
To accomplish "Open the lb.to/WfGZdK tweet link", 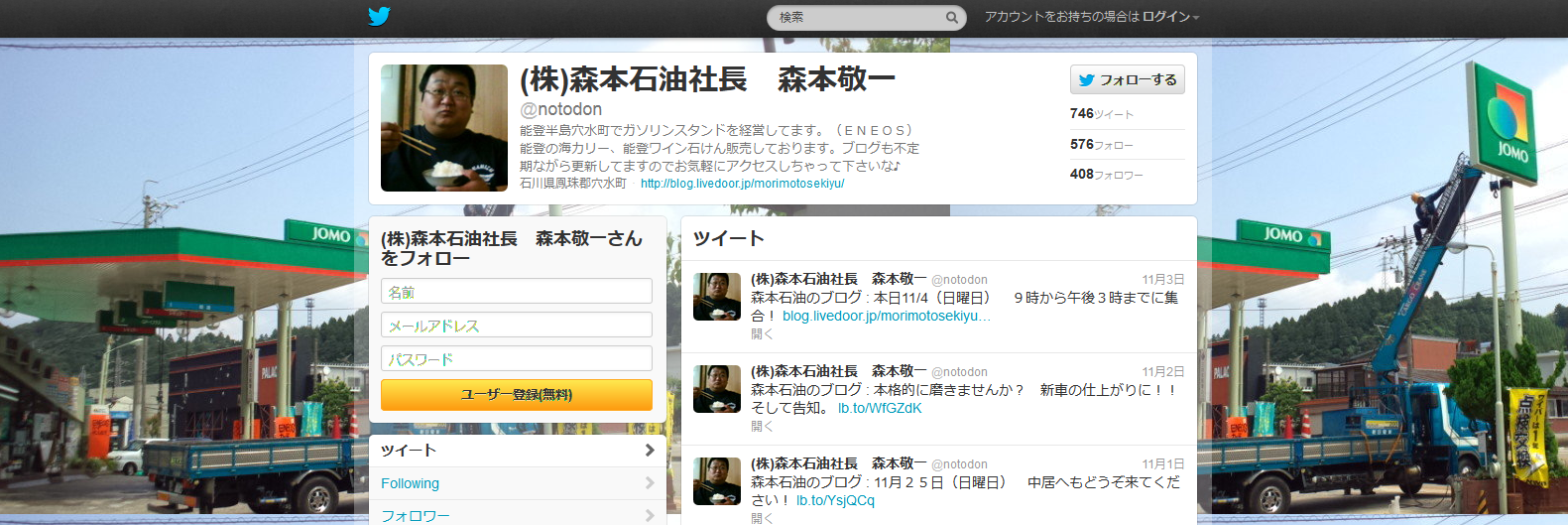I will tap(879, 408).
